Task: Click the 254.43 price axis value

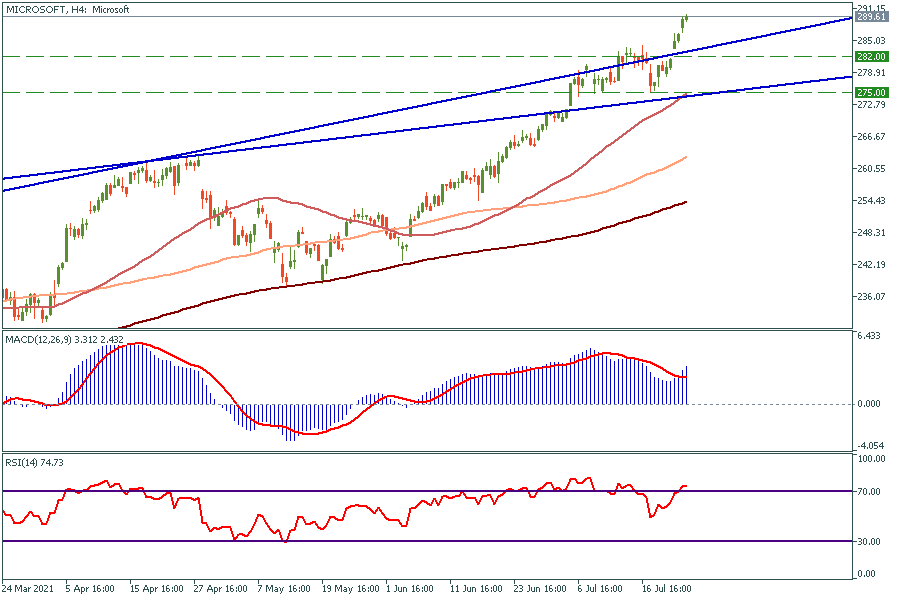Action: pyautogui.click(x=872, y=201)
